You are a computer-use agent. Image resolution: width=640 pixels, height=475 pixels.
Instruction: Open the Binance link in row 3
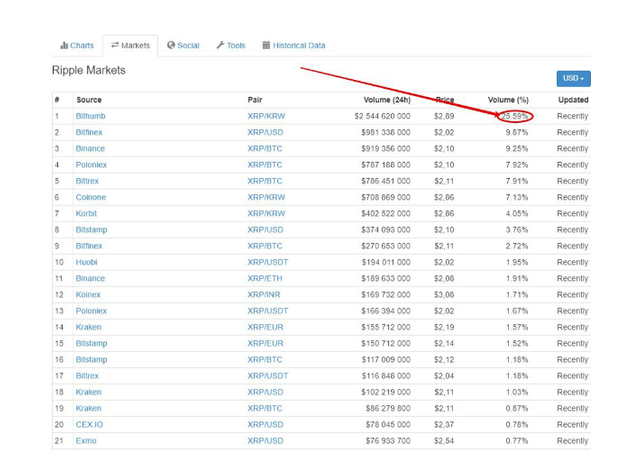[90, 149]
